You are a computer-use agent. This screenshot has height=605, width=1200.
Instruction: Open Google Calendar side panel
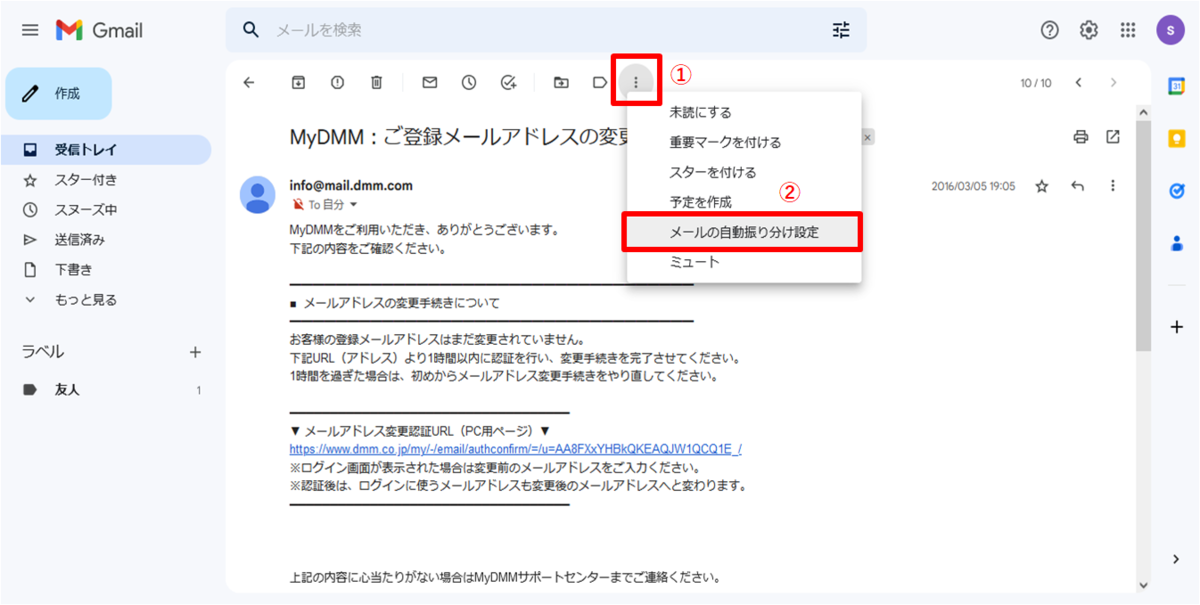[1177, 86]
